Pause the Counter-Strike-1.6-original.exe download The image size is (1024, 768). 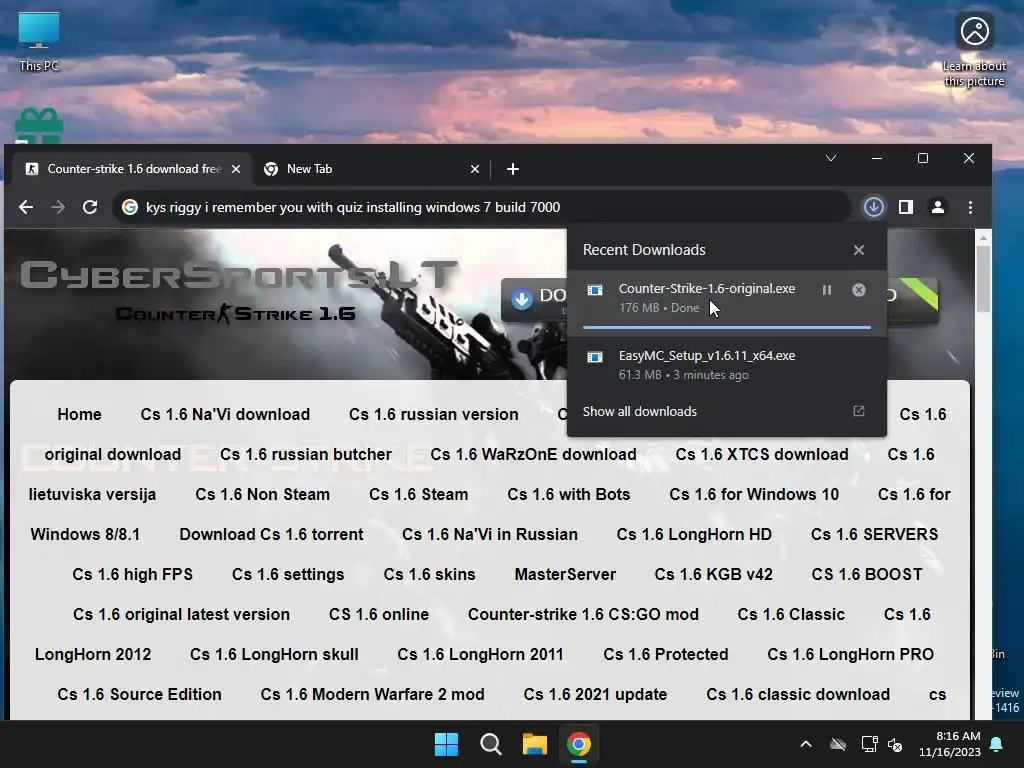tap(827, 290)
